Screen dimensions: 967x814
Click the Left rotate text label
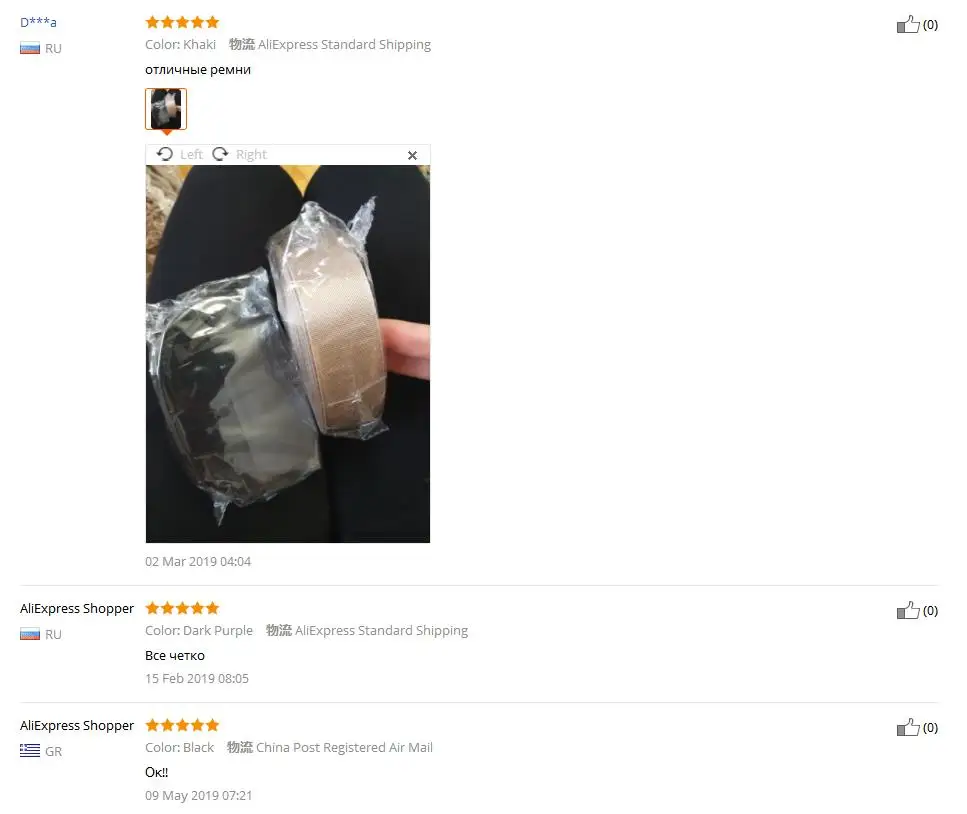191,154
